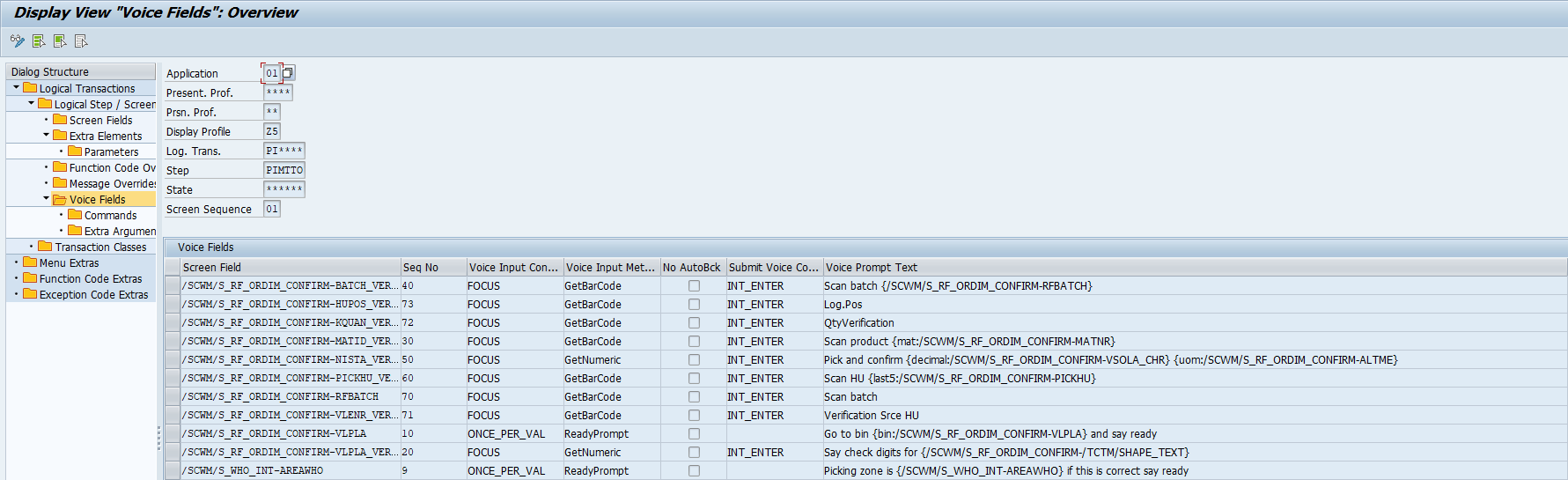Toggle No AutoBck checkbox for BATCH_VER row
The height and width of the screenshot is (480, 1568).
tap(694, 286)
